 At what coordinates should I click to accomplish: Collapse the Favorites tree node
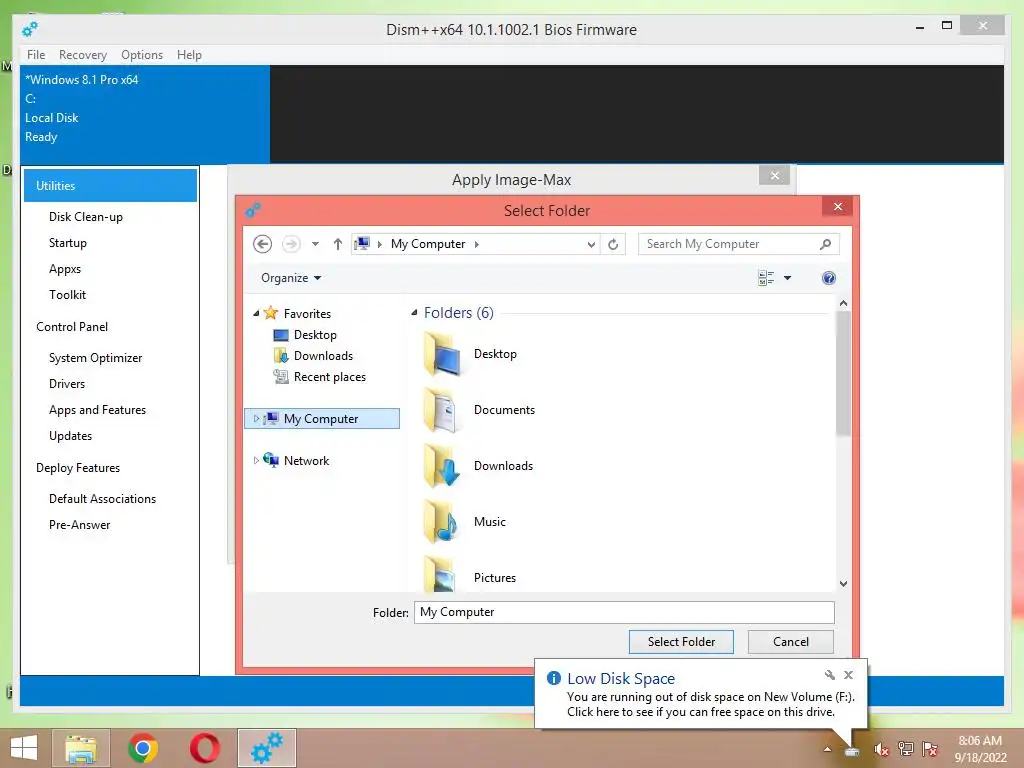(x=256, y=314)
